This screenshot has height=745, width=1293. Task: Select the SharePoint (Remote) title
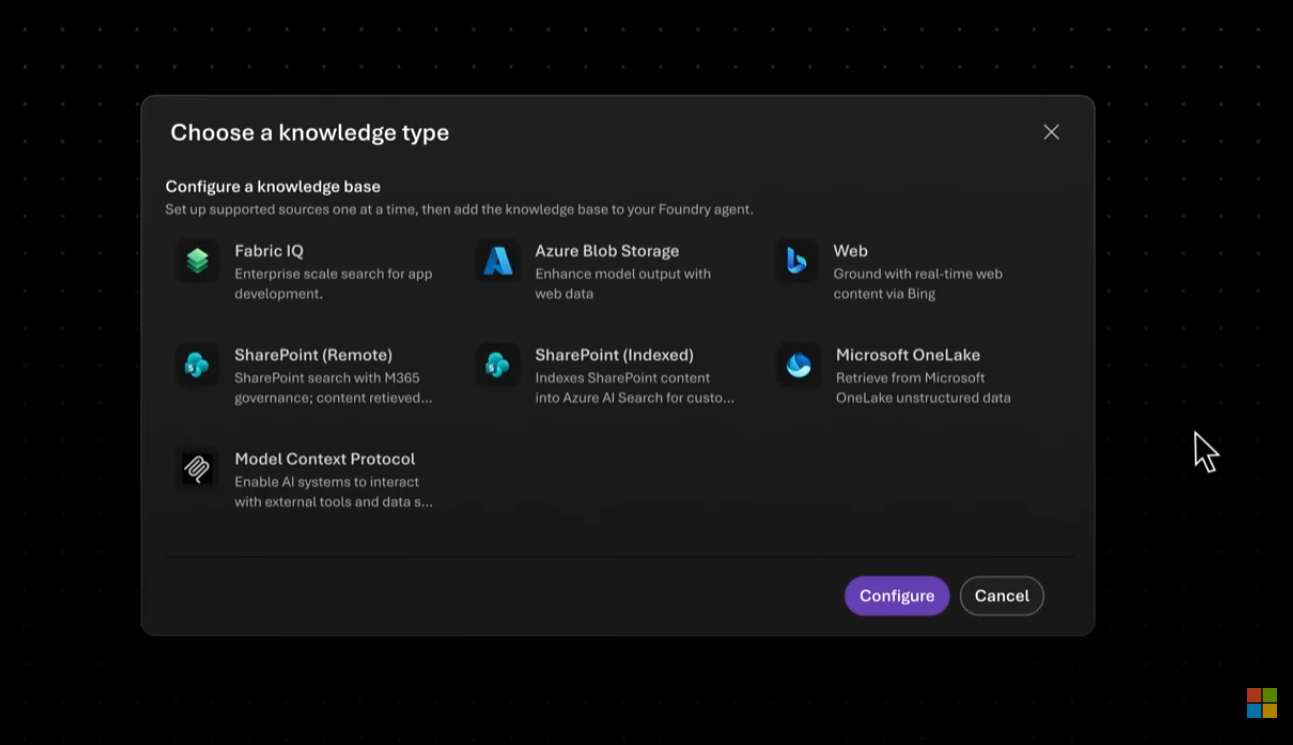pos(313,355)
